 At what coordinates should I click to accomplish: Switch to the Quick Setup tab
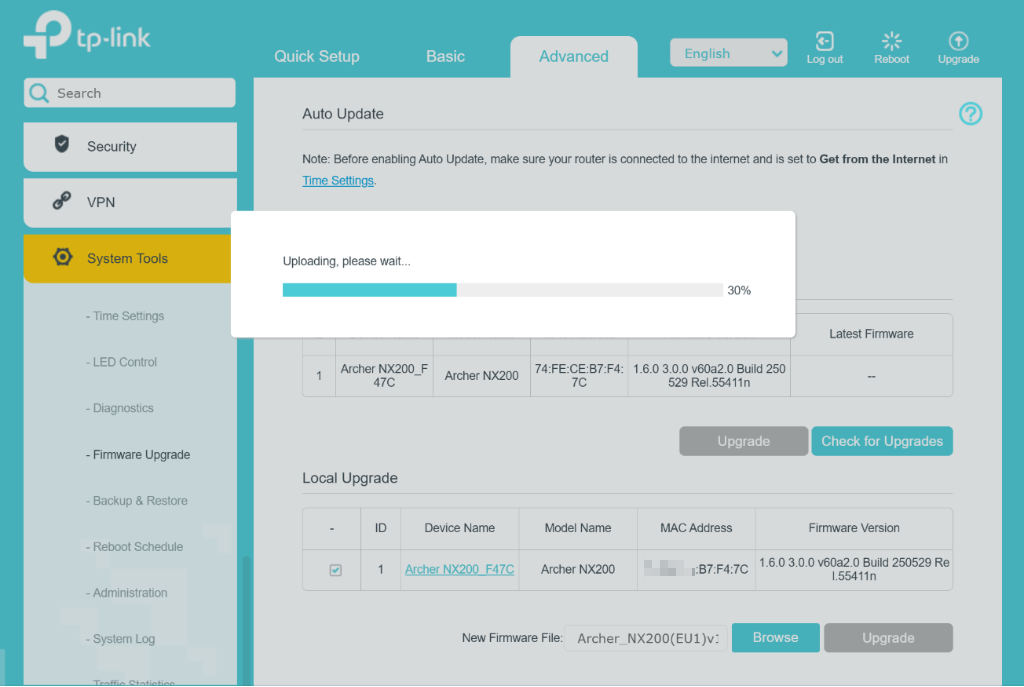[x=317, y=56]
